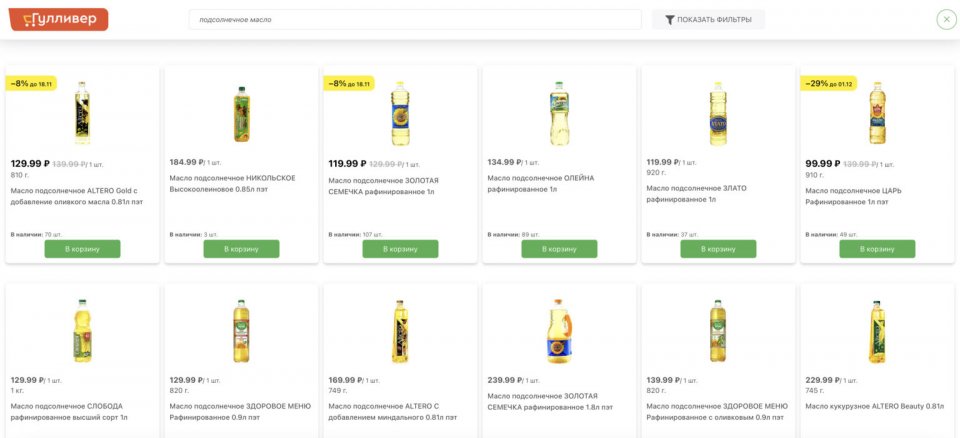Add ЗЛАТО oil to cart
Screen dimensions: 960x438
(718, 249)
